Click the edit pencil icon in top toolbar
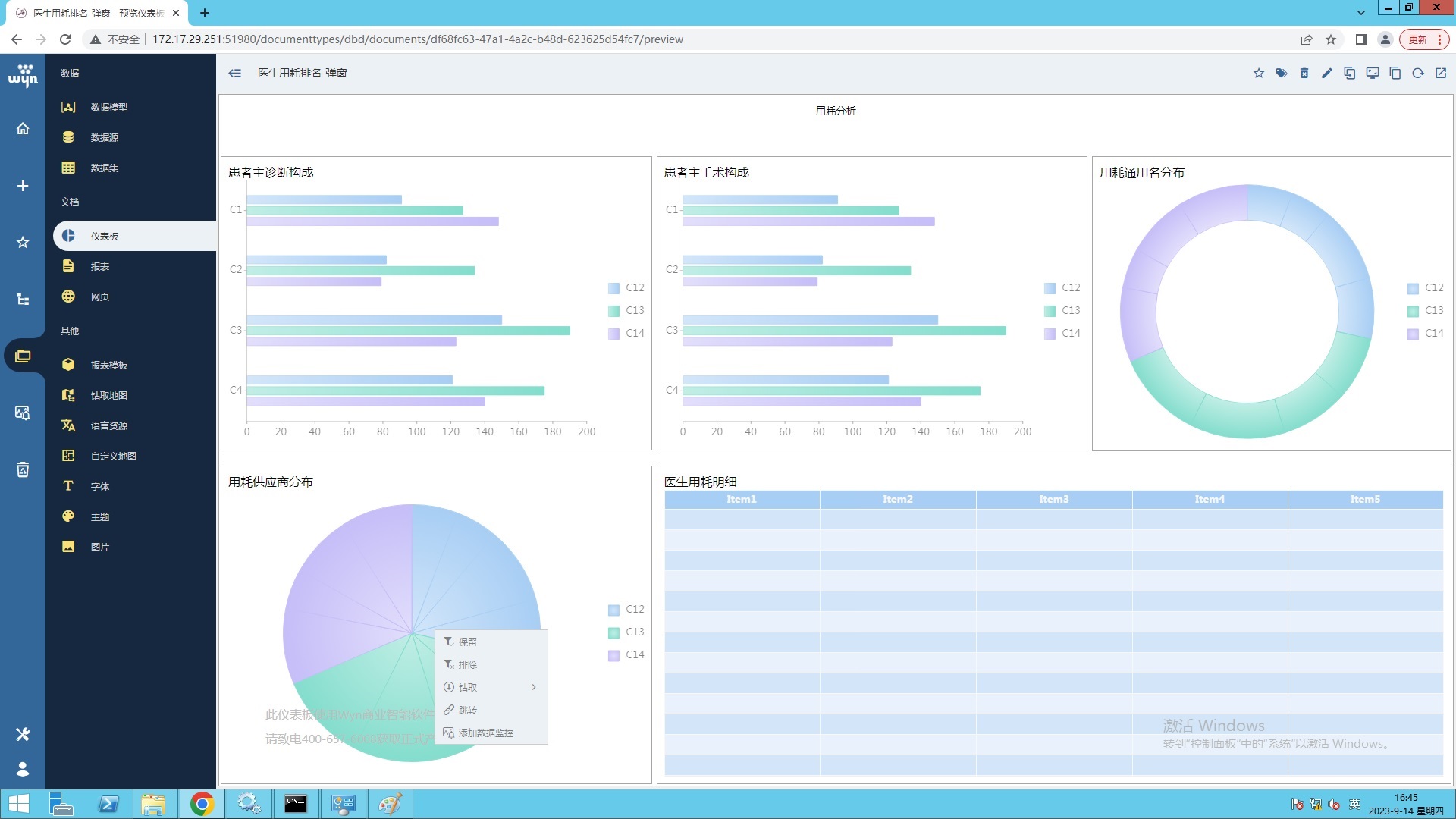This screenshot has width=1456, height=819. pos(1326,74)
